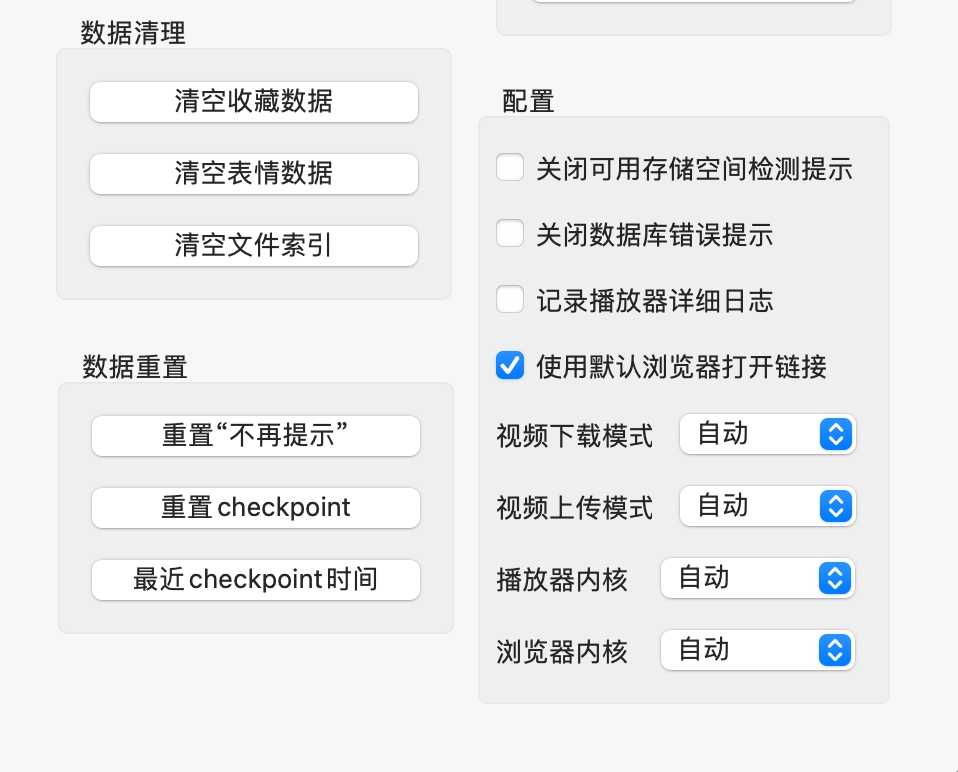Click the stepper arrows on 播放器内核
This screenshot has width=958, height=772.
pos(834,578)
